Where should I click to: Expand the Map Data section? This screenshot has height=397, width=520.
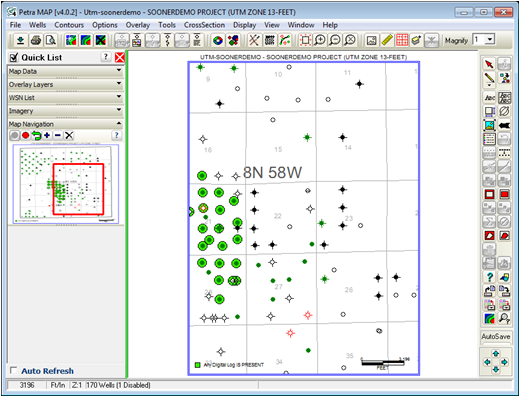[65, 71]
